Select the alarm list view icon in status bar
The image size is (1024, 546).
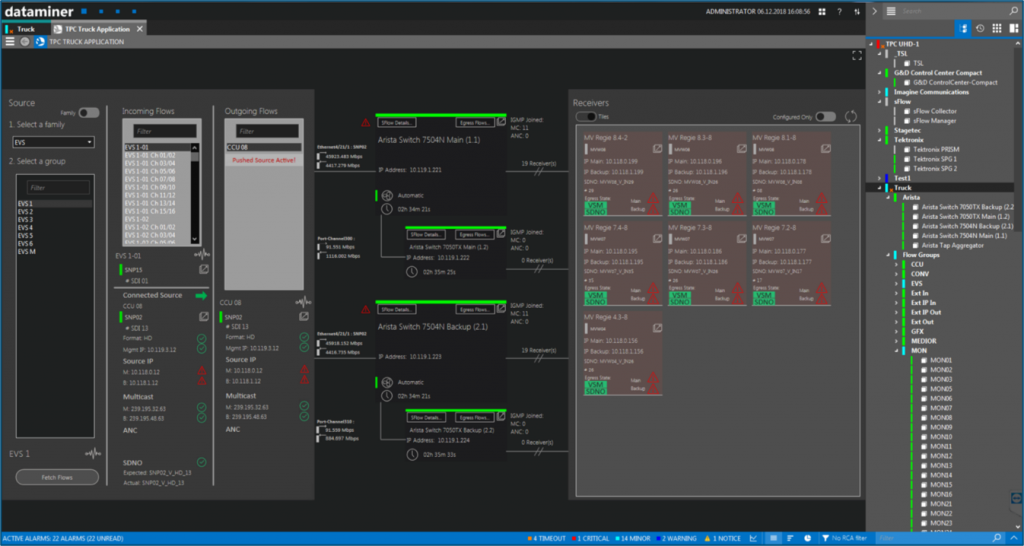(x=773, y=538)
